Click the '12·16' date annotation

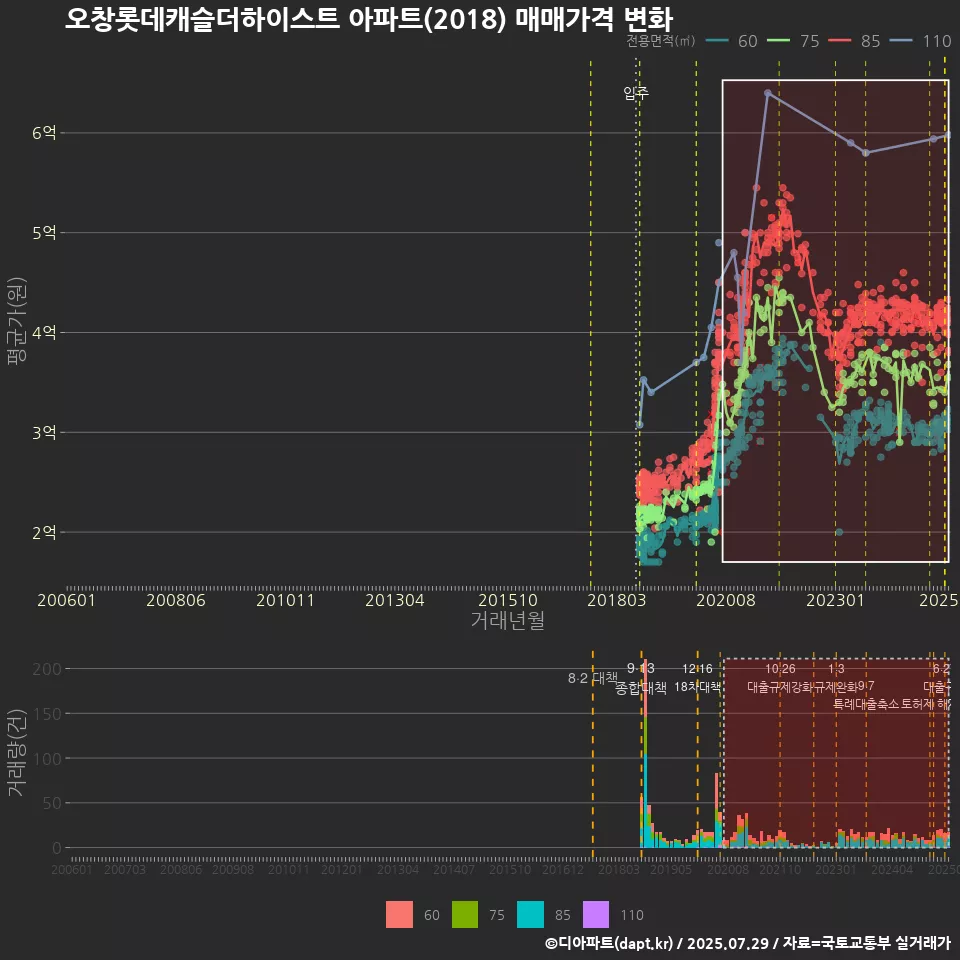697,669
